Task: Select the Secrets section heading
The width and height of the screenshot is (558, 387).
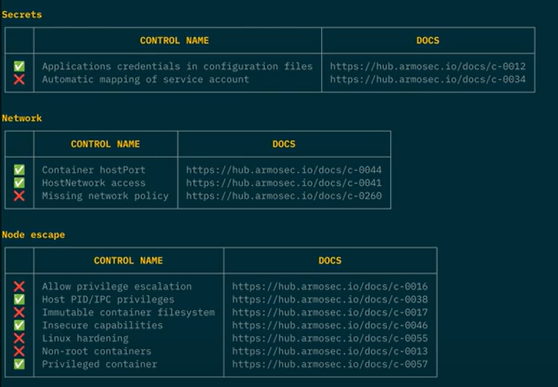Action: tap(22, 15)
